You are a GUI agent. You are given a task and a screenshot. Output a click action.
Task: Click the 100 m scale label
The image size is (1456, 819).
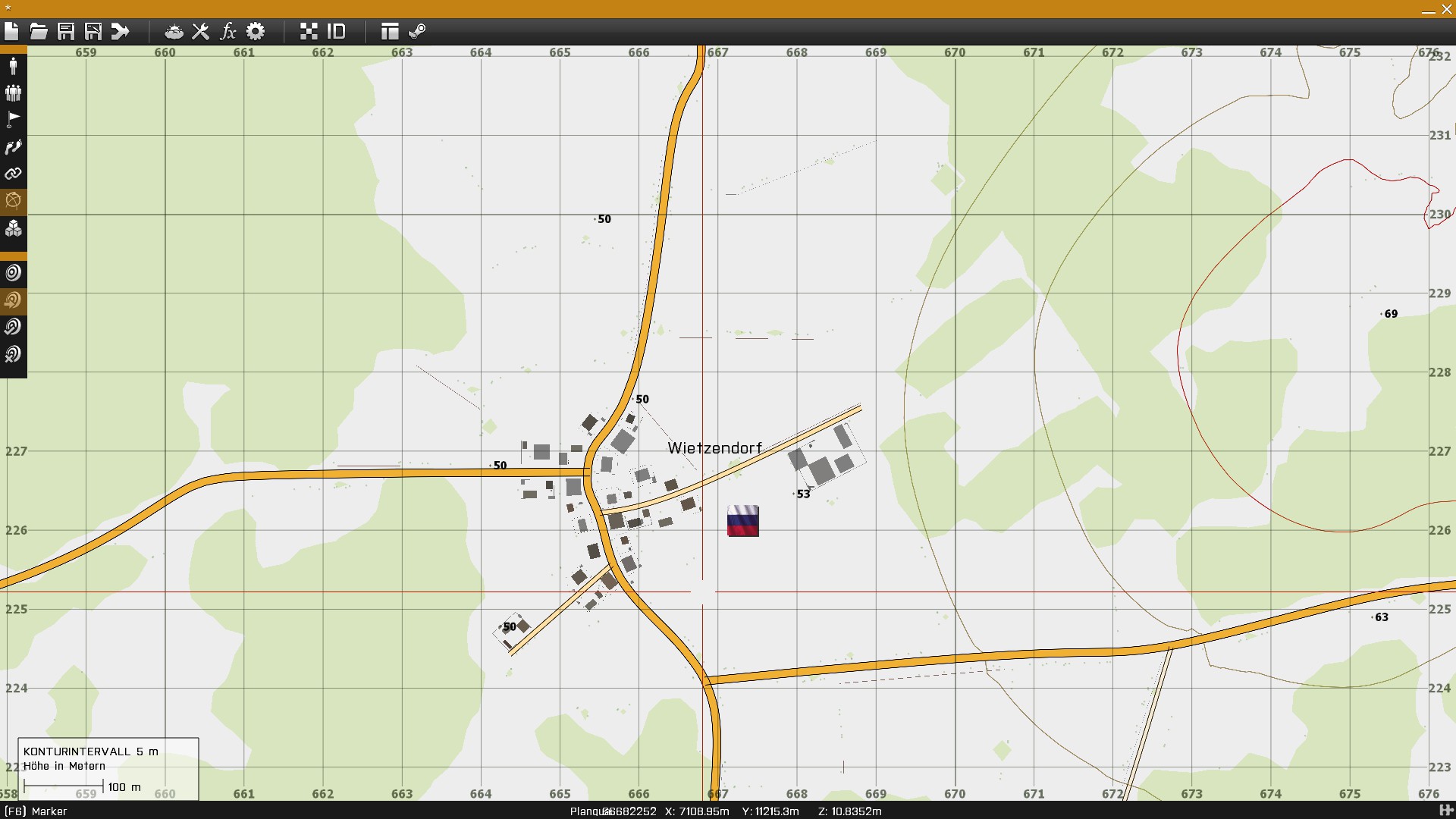click(124, 787)
